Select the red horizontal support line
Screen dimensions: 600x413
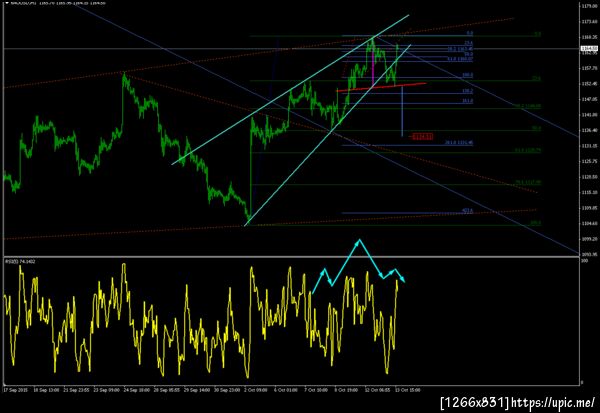(381, 87)
